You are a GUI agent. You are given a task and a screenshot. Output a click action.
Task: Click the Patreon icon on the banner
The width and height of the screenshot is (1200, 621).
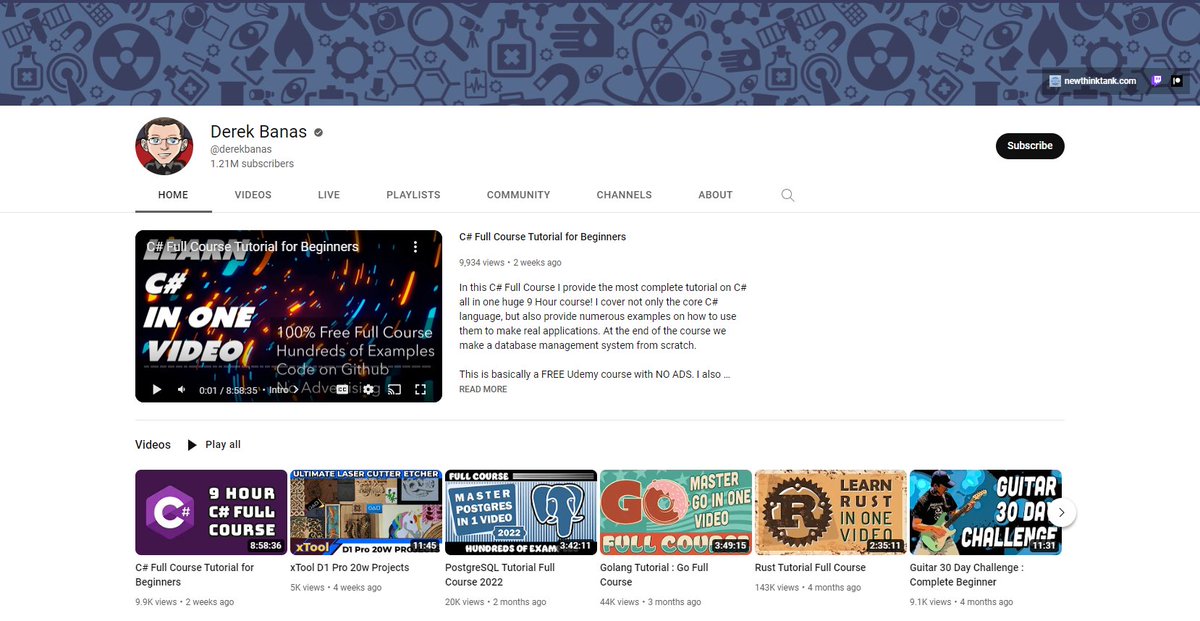[1178, 80]
